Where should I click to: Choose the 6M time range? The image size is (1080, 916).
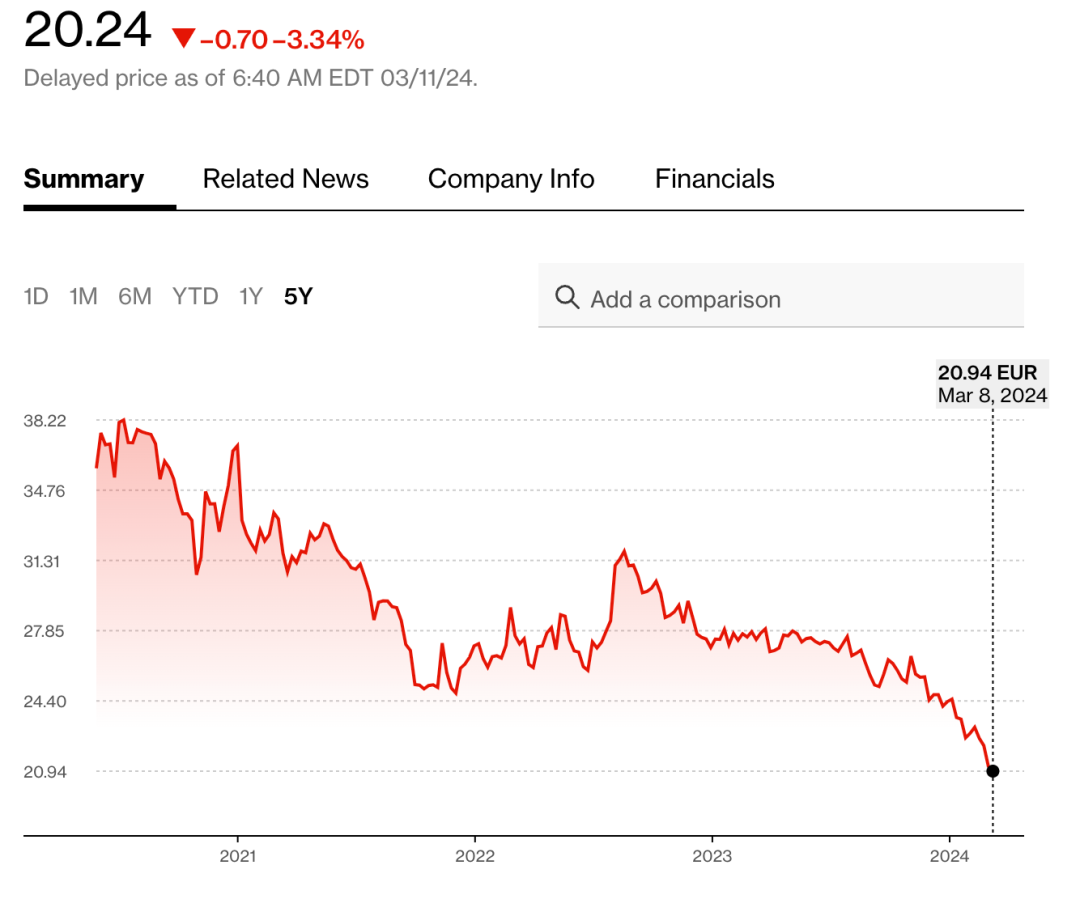134,296
